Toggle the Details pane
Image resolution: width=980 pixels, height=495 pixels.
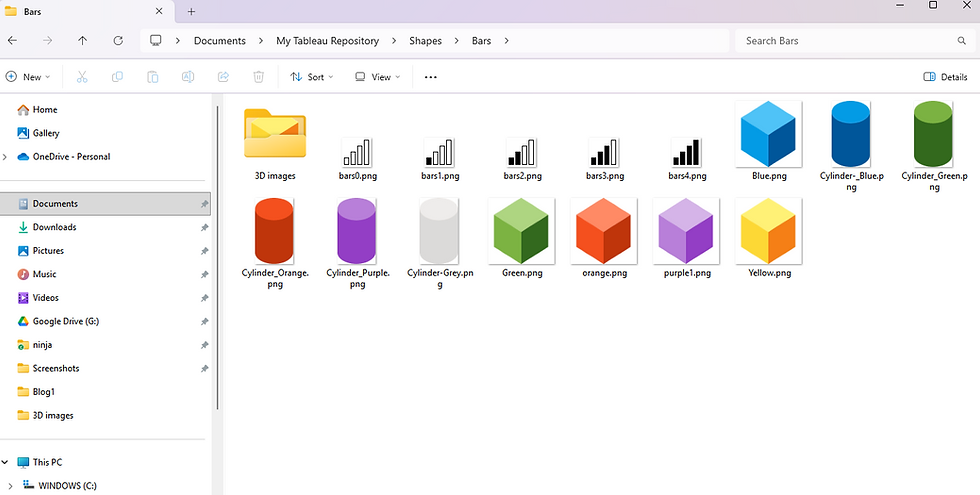pyautogui.click(x=945, y=77)
